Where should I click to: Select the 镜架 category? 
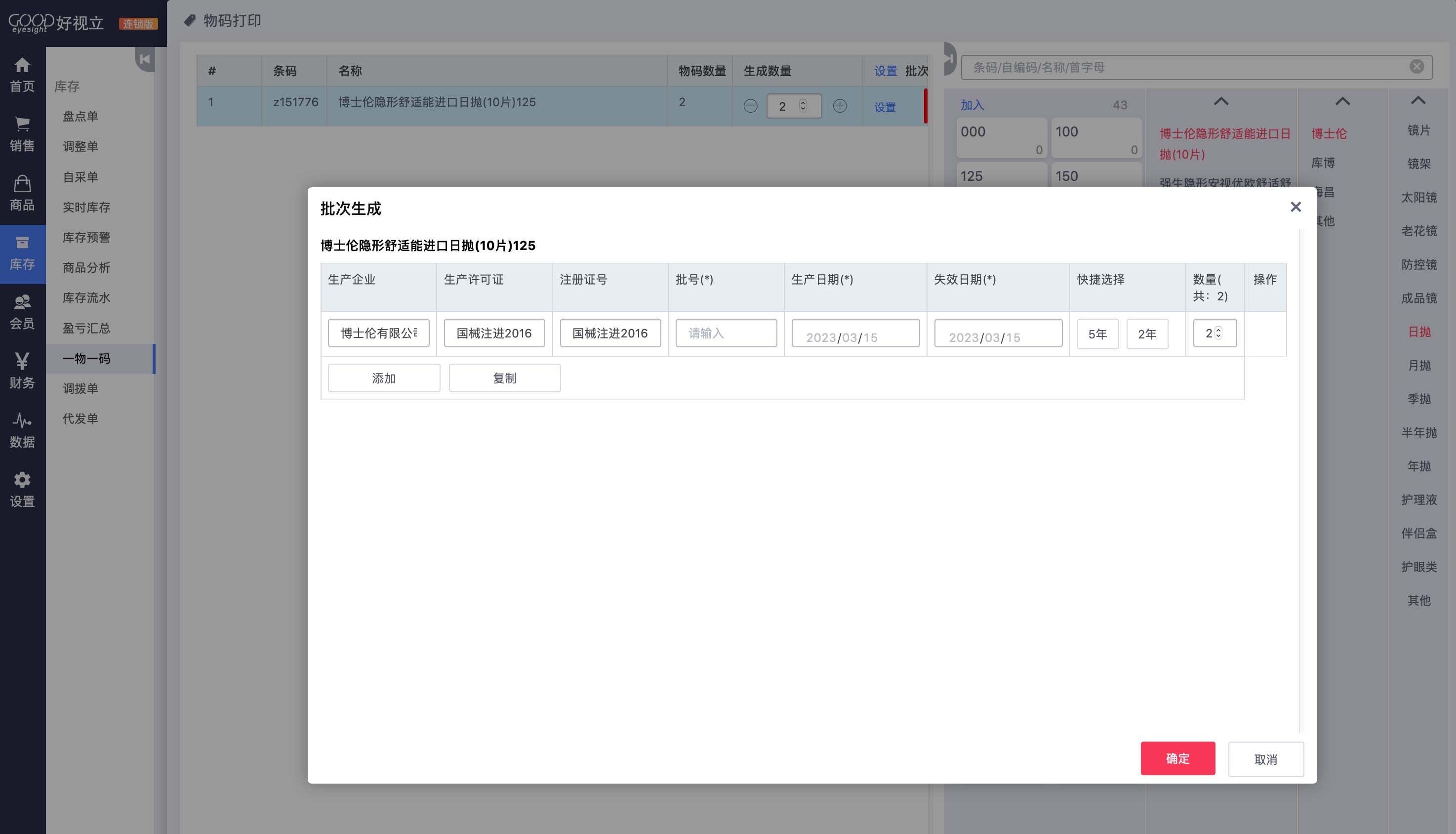(1419, 164)
